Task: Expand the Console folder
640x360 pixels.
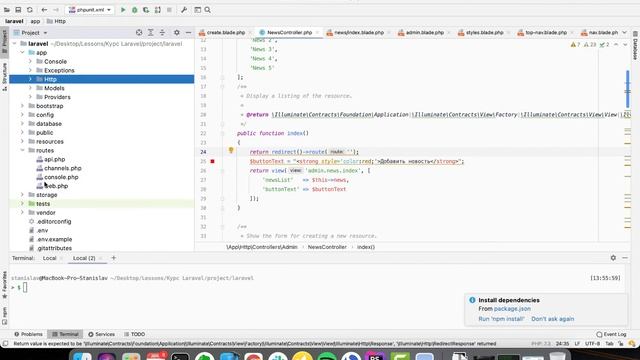Action: coord(30,61)
